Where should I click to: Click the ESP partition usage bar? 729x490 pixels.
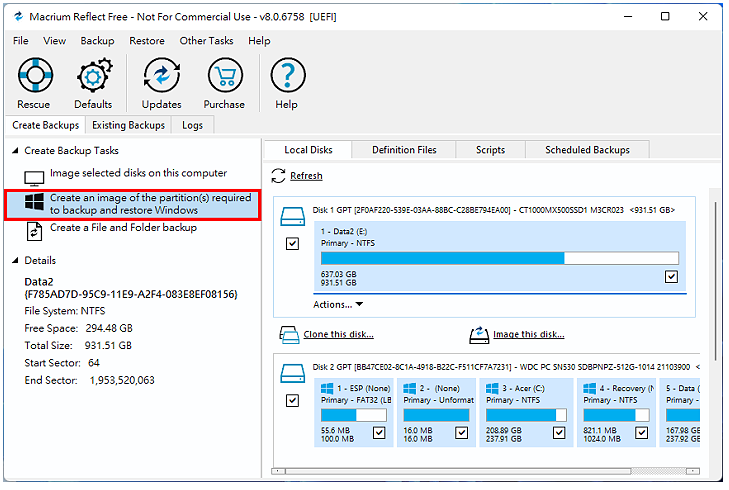click(354, 415)
